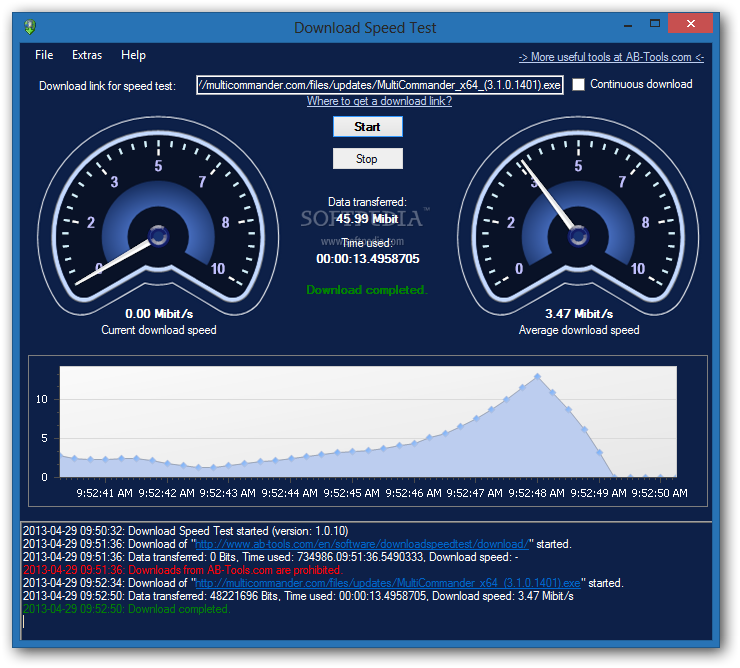Enable the Continuous download checkbox

pyautogui.click(x=578, y=85)
